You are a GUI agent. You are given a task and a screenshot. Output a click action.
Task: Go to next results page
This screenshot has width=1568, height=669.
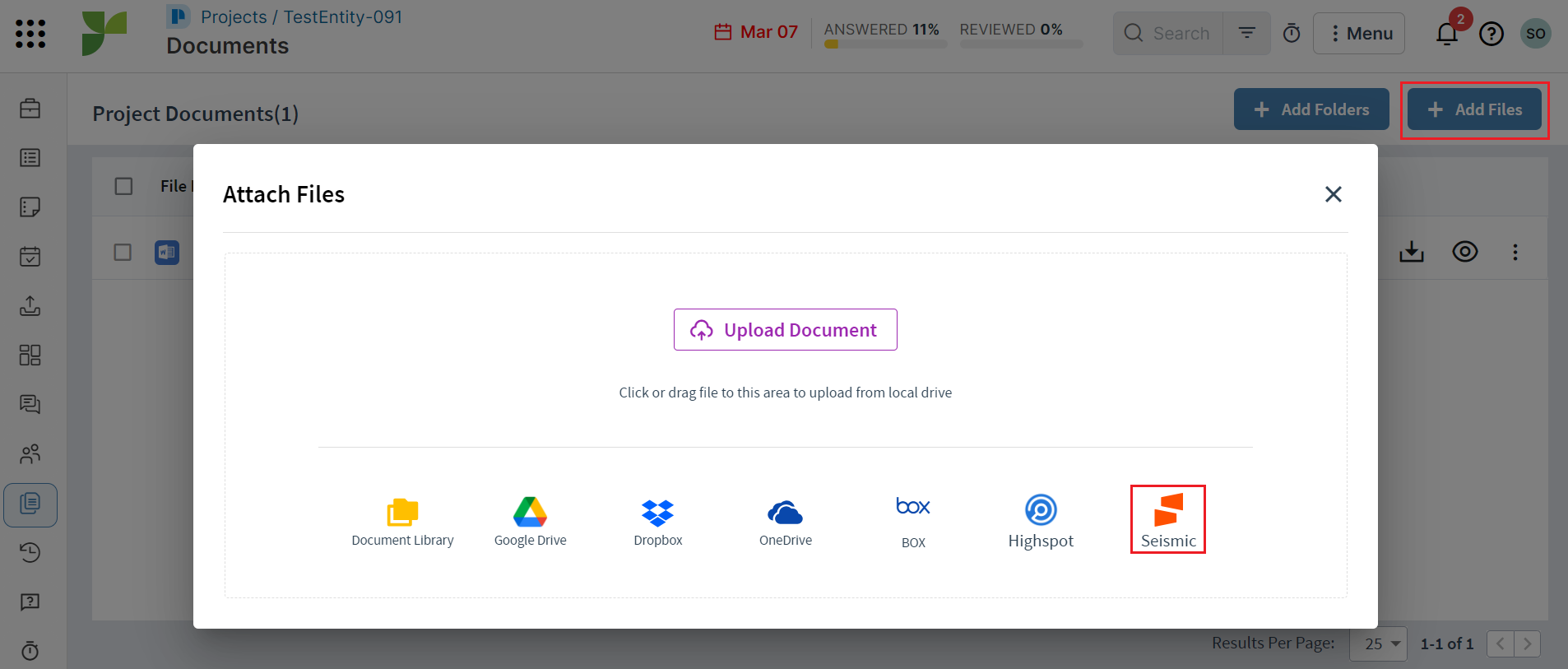coord(1528,643)
